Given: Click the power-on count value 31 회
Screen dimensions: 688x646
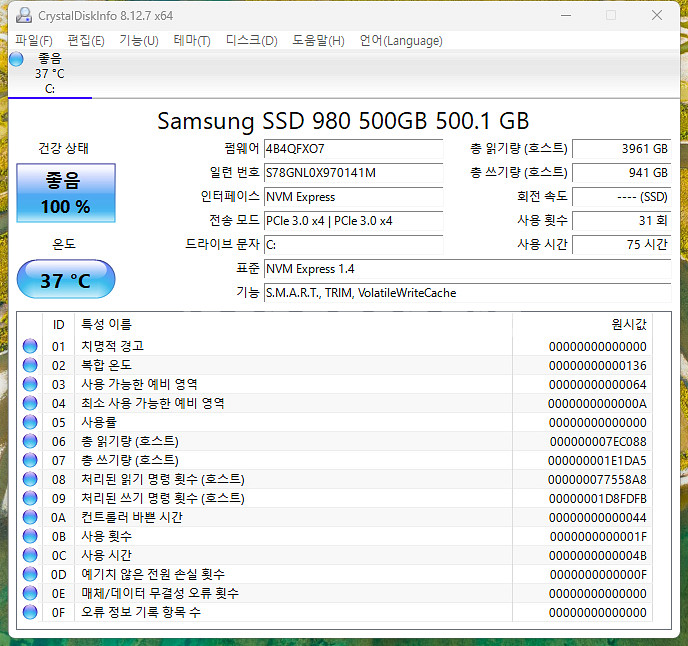Looking at the screenshot, I should pos(622,221).
